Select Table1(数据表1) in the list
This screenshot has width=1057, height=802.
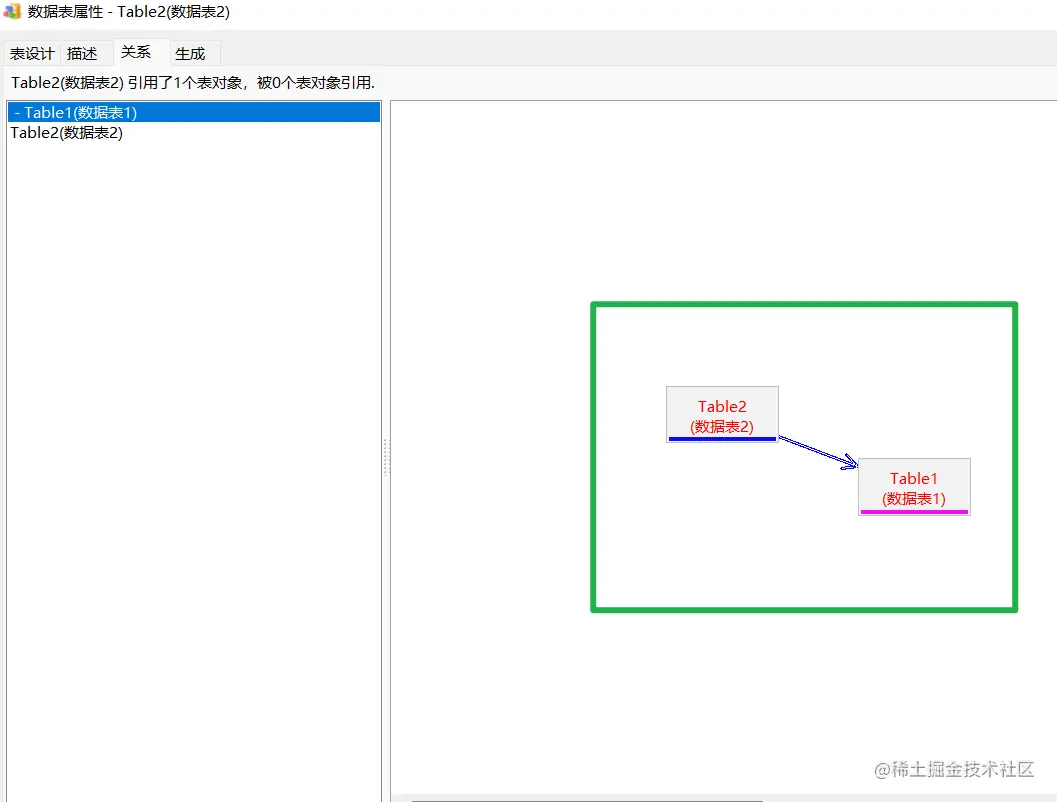tap(194, 112)
